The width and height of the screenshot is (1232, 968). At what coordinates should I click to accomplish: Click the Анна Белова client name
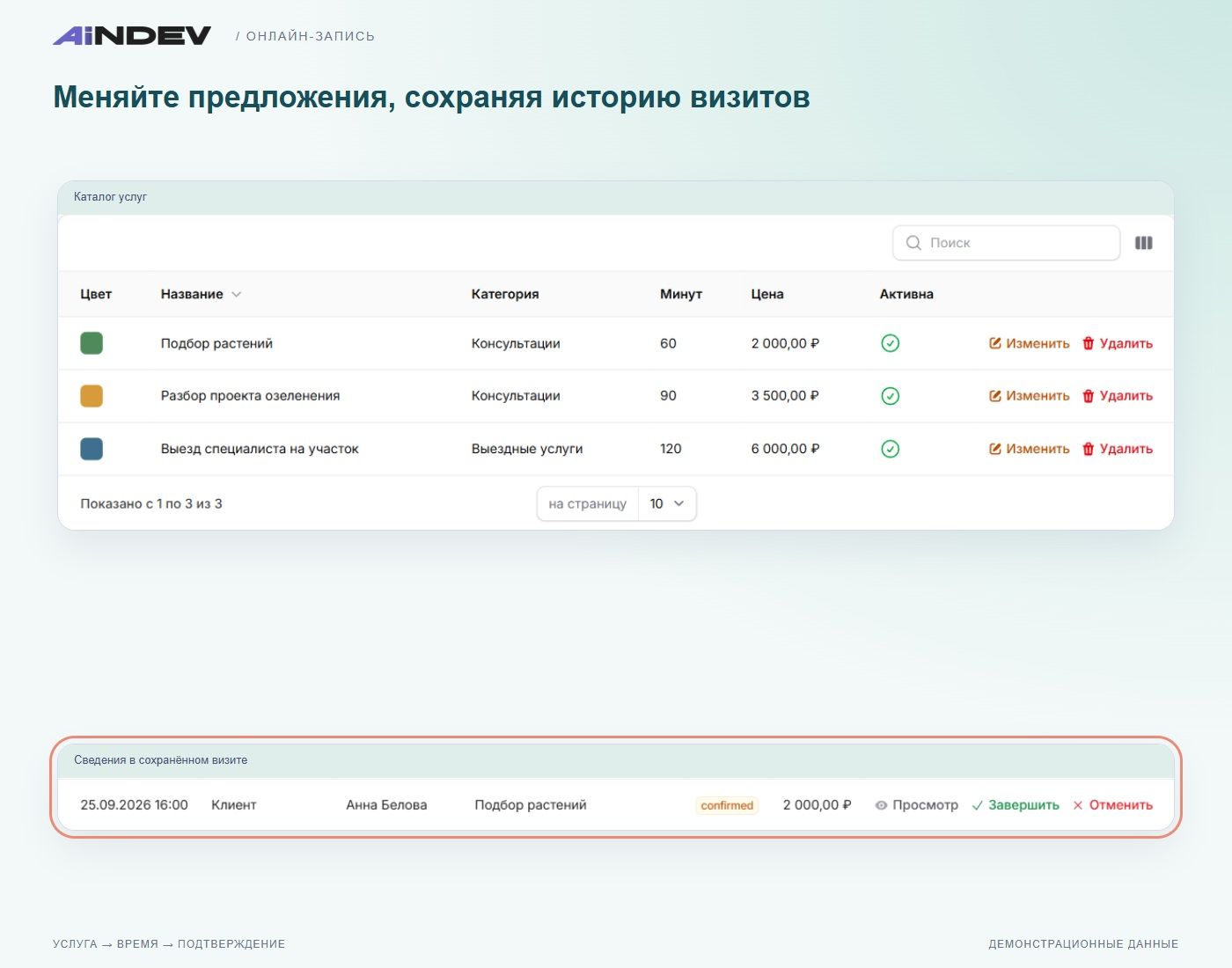coord(386,805)
